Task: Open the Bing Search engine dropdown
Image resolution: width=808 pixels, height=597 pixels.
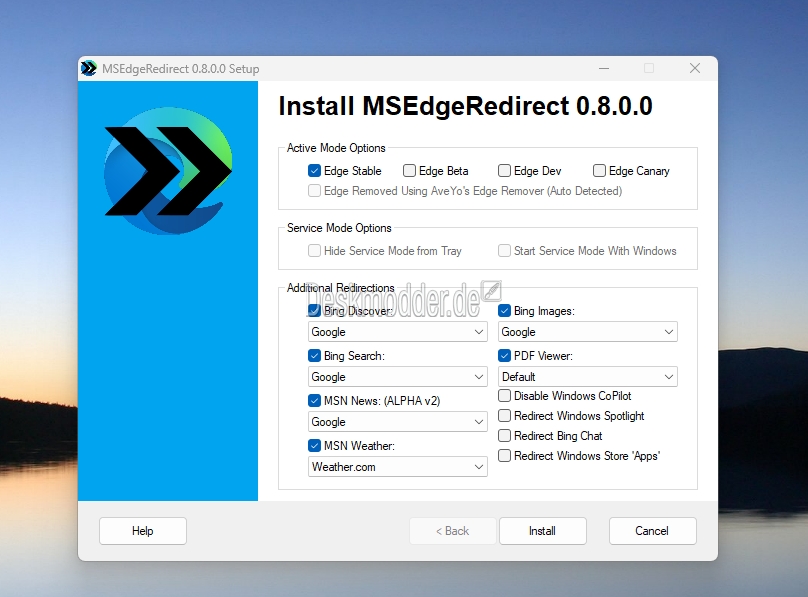Action: 398,377
